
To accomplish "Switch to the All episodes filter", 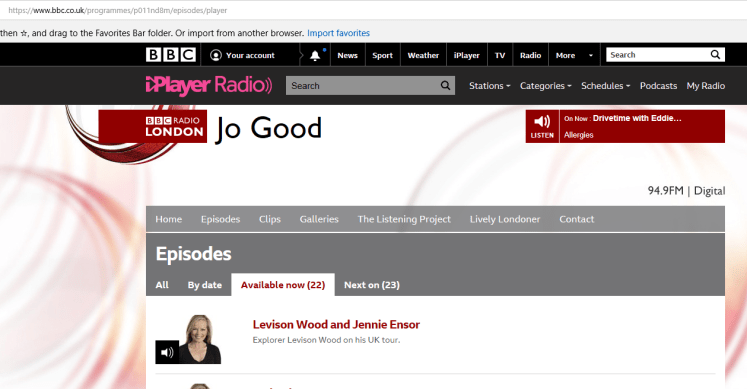I will (162, 285).
